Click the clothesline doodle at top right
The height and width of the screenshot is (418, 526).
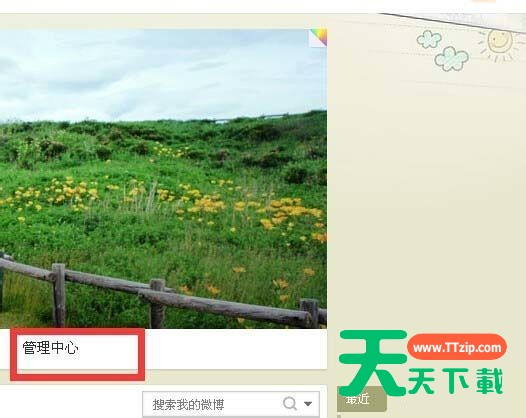pos(450,22)
